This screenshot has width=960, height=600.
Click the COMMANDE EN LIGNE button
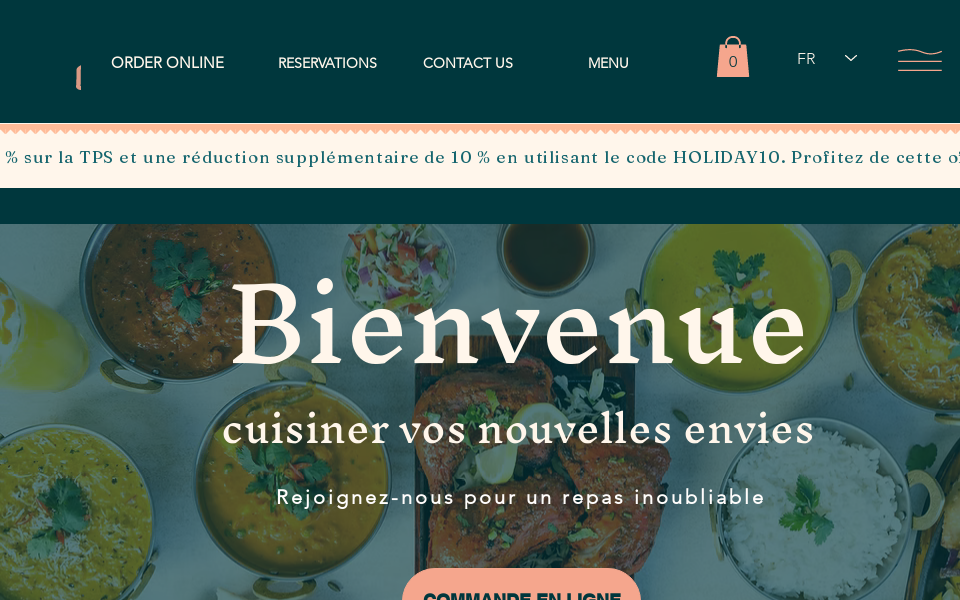pyautogui.click(x=522, y=585)
